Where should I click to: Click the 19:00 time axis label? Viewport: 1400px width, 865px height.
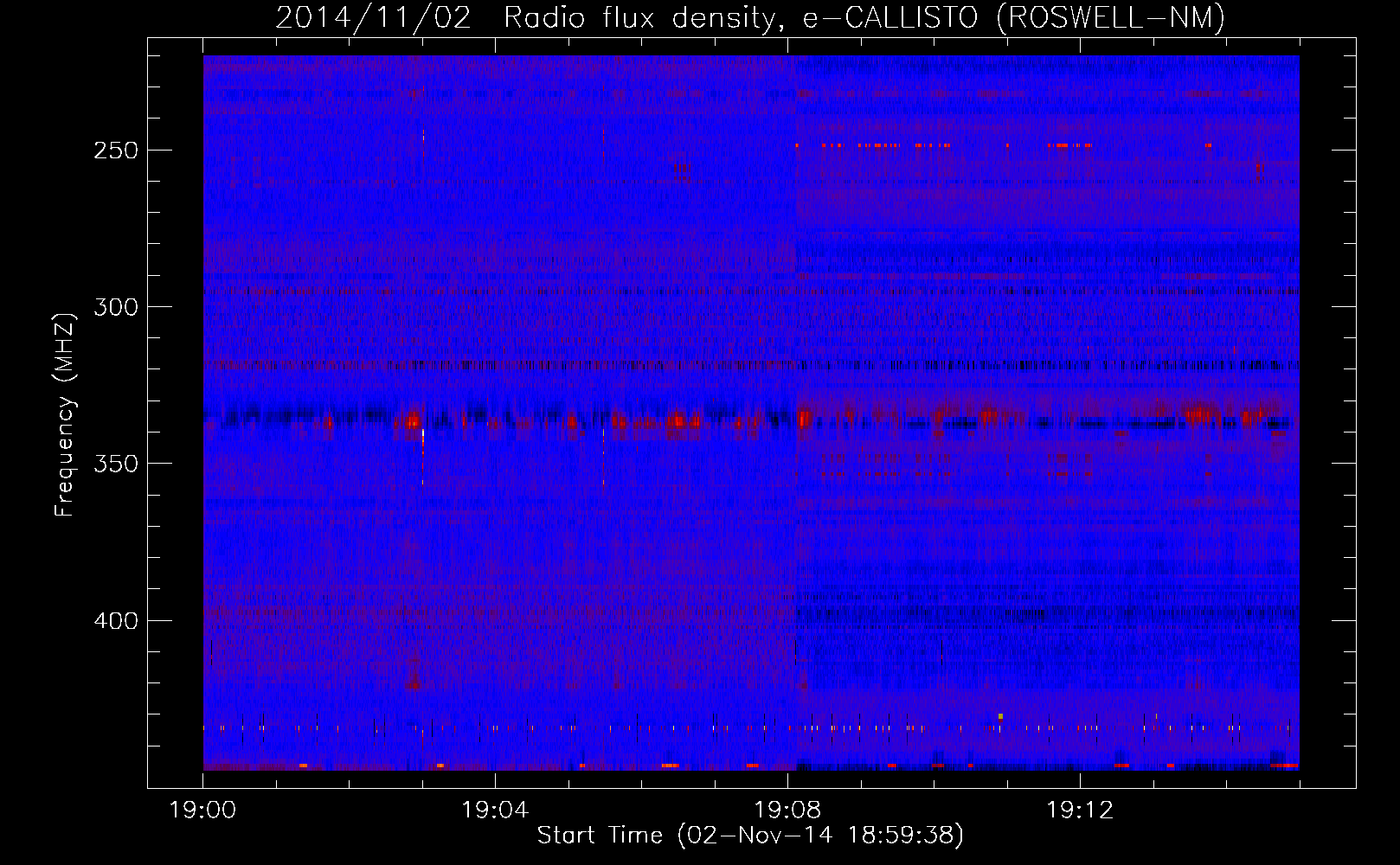[202, 811]
